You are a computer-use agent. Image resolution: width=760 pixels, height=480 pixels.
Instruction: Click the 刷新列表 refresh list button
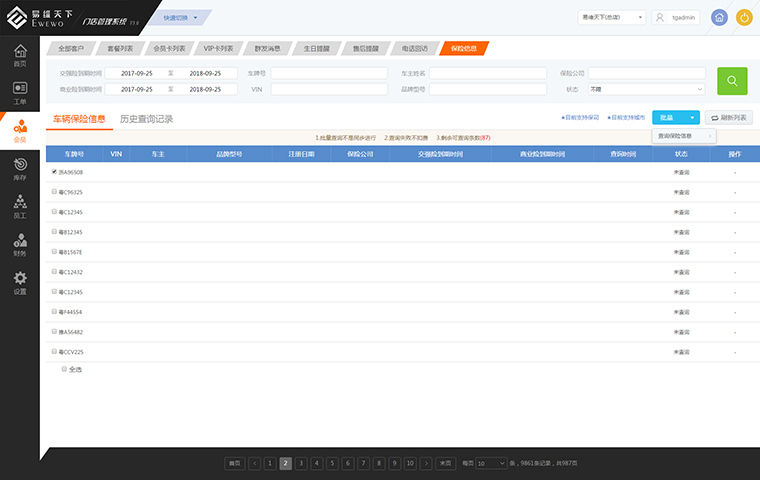point(728,117)
